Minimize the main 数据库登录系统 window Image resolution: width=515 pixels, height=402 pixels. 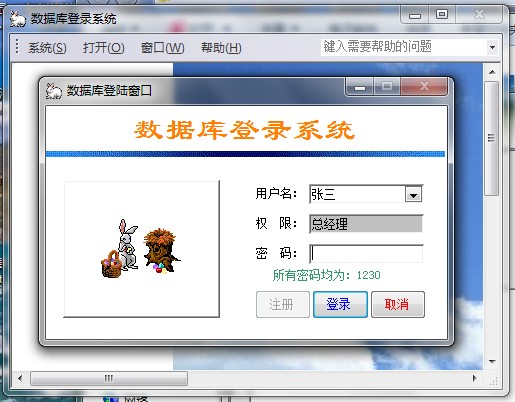coord(415,15)
